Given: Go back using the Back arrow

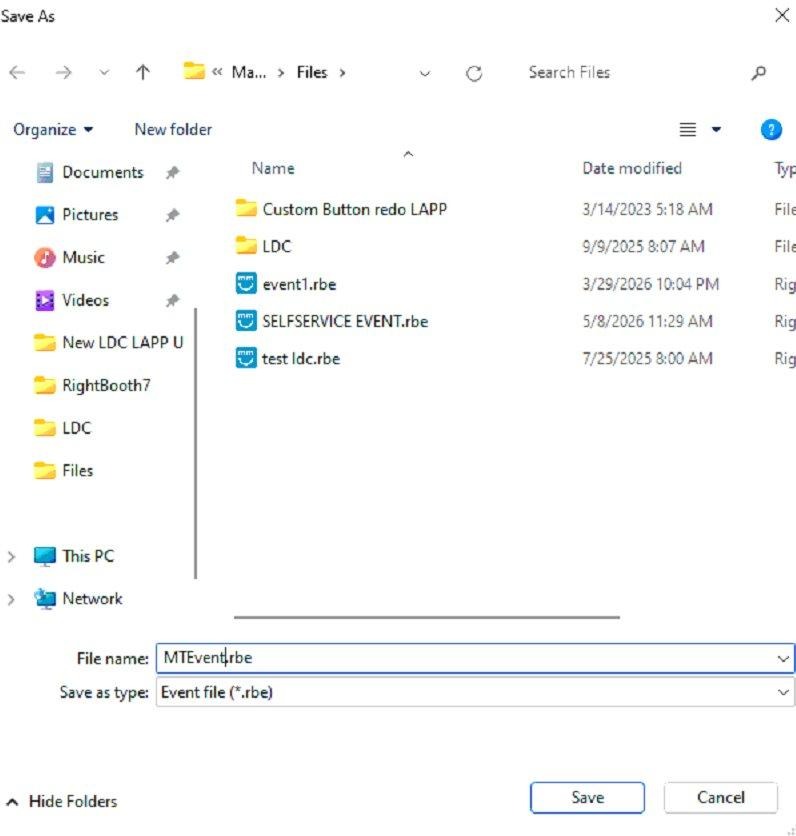Looking at the screenshot, I should coord(17,73).
